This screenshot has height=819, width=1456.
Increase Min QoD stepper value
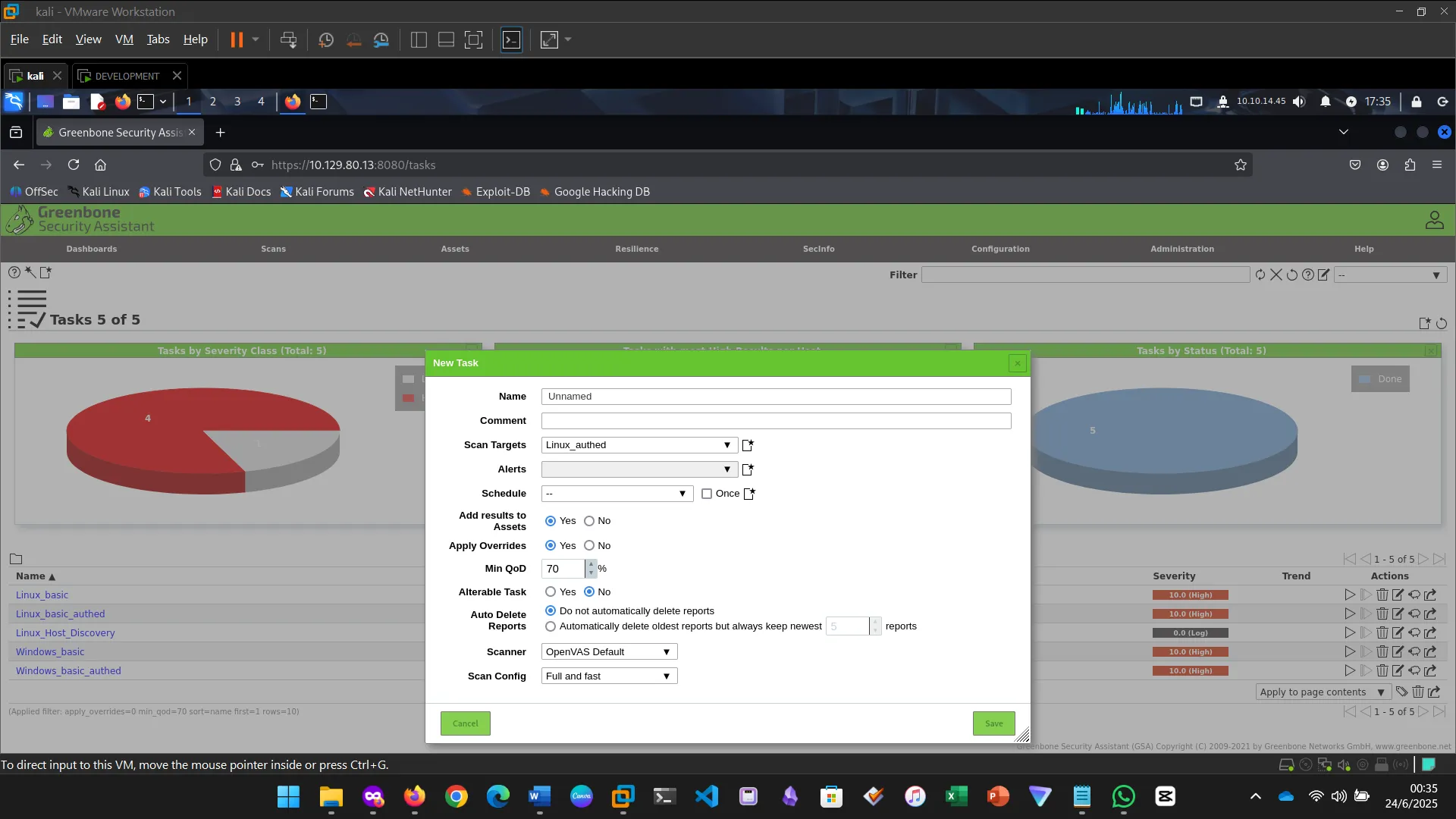tap(591, 564)
